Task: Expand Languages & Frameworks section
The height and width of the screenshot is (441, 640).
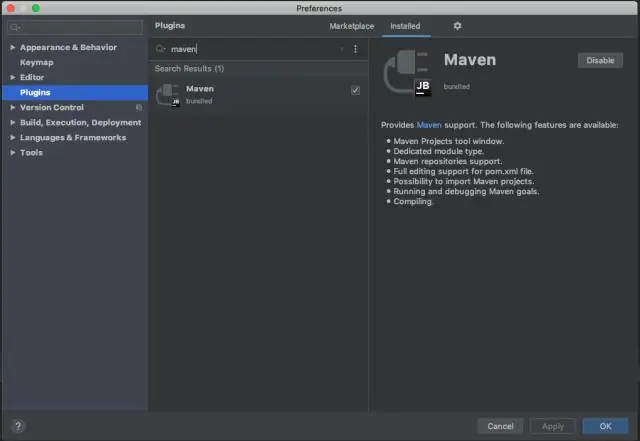Action: click(x=13, y=138)
